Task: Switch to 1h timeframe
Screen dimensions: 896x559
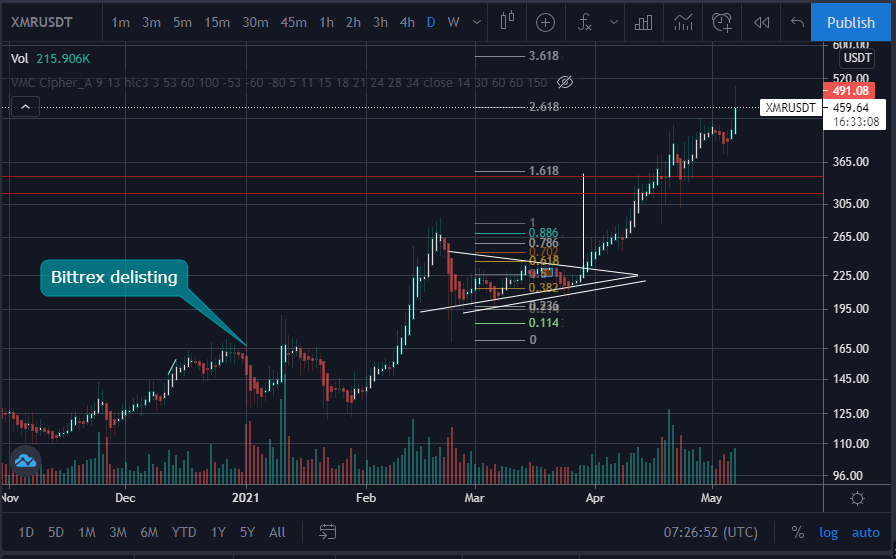Action: coord(326,22)
